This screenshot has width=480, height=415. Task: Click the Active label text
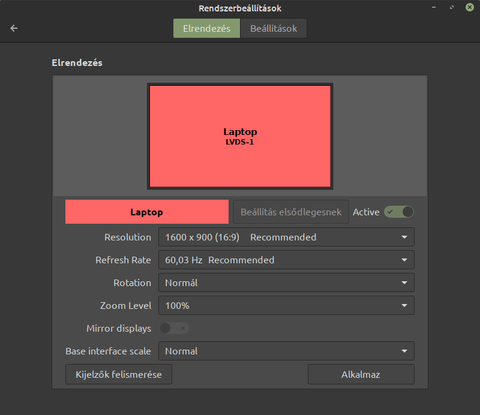pos(366,212)
